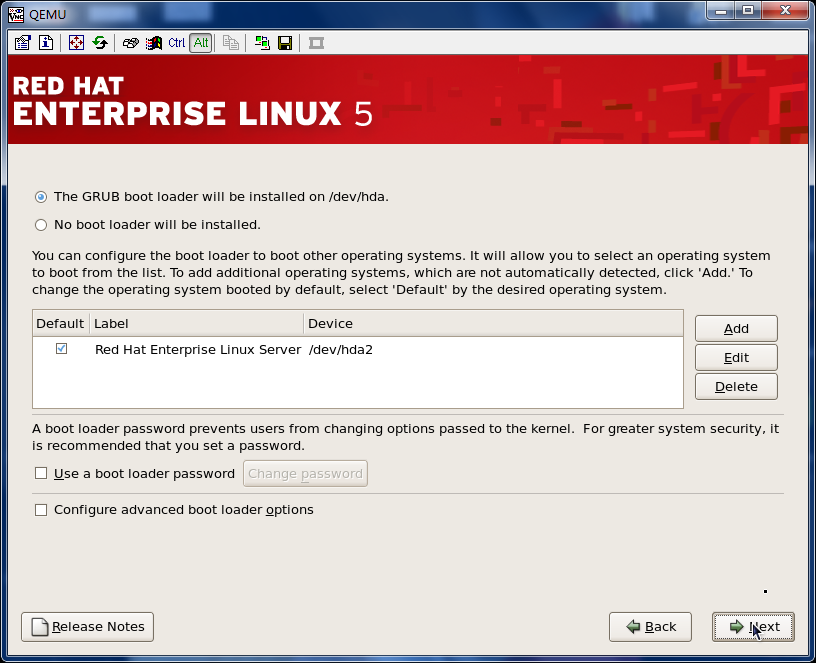Open VNC connection options icon
The width and height of the screenshot is (816, 663).
[22, 43]
